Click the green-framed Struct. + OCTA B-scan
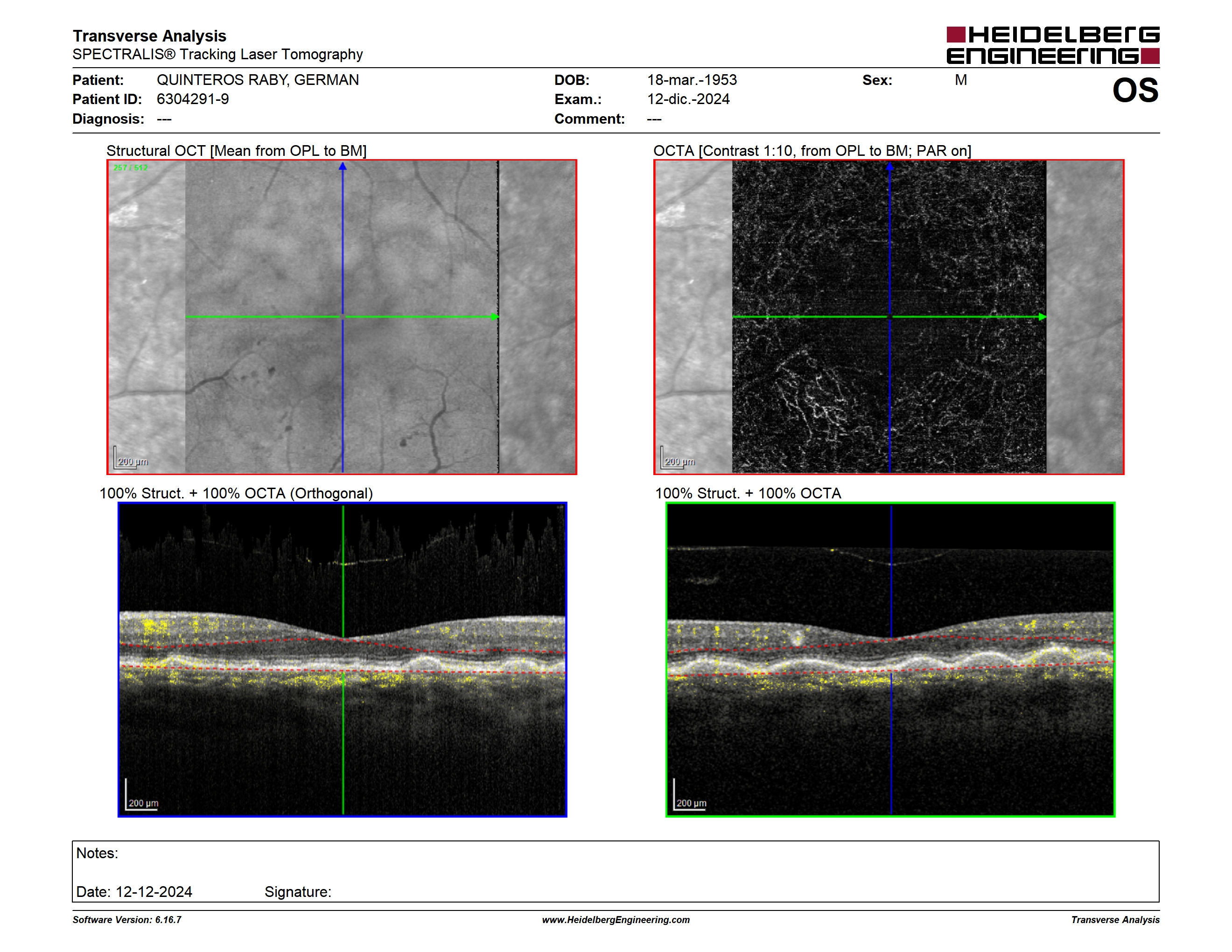The width and height of the screenshot is (1232, 952). pos(890,659)
